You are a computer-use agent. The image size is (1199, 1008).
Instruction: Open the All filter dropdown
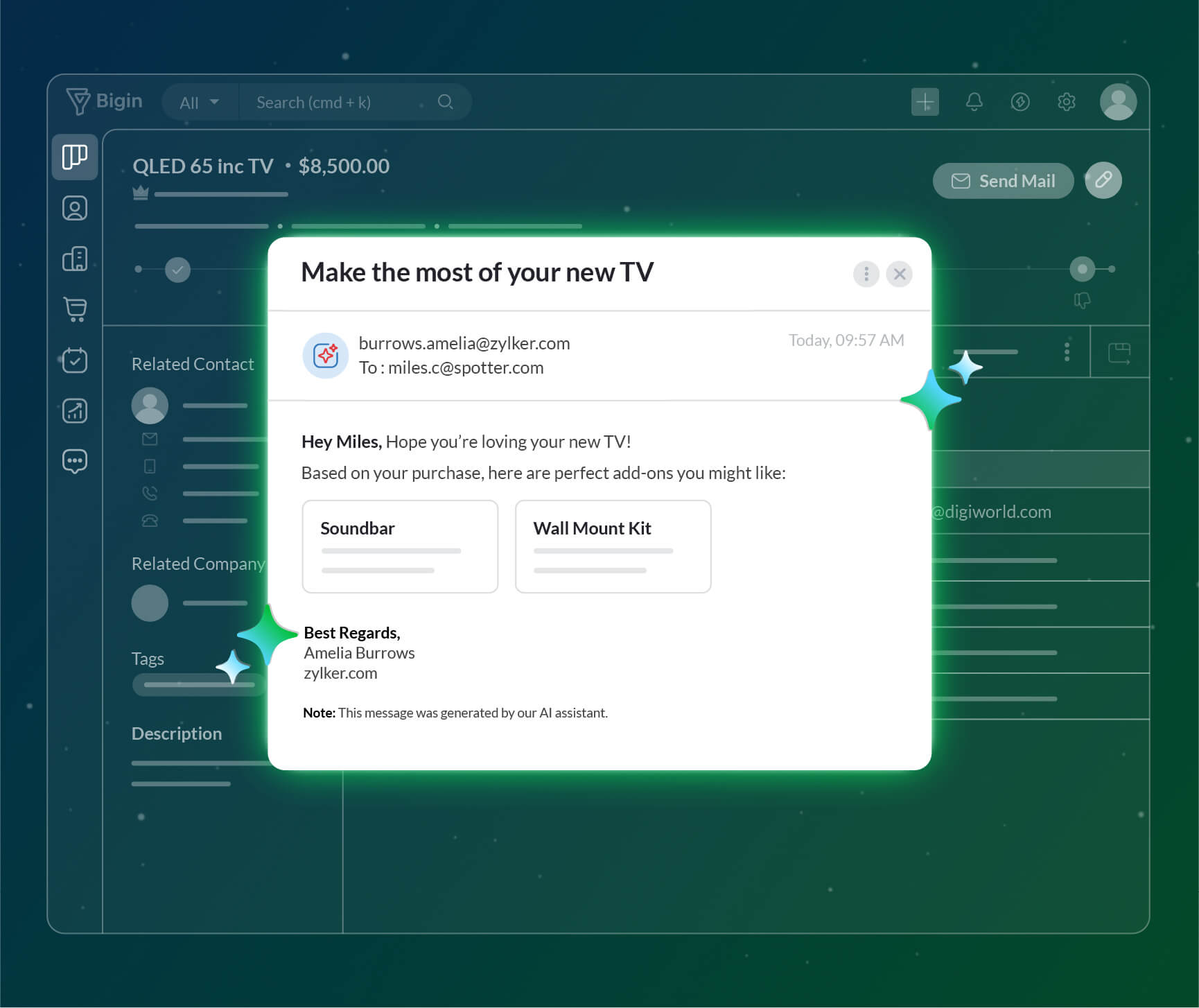tap(200, 103)
